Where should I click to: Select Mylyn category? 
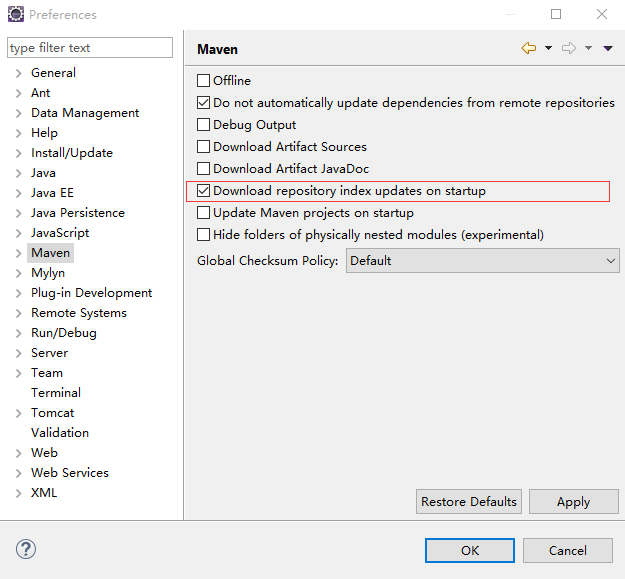[x=48, y=273]
